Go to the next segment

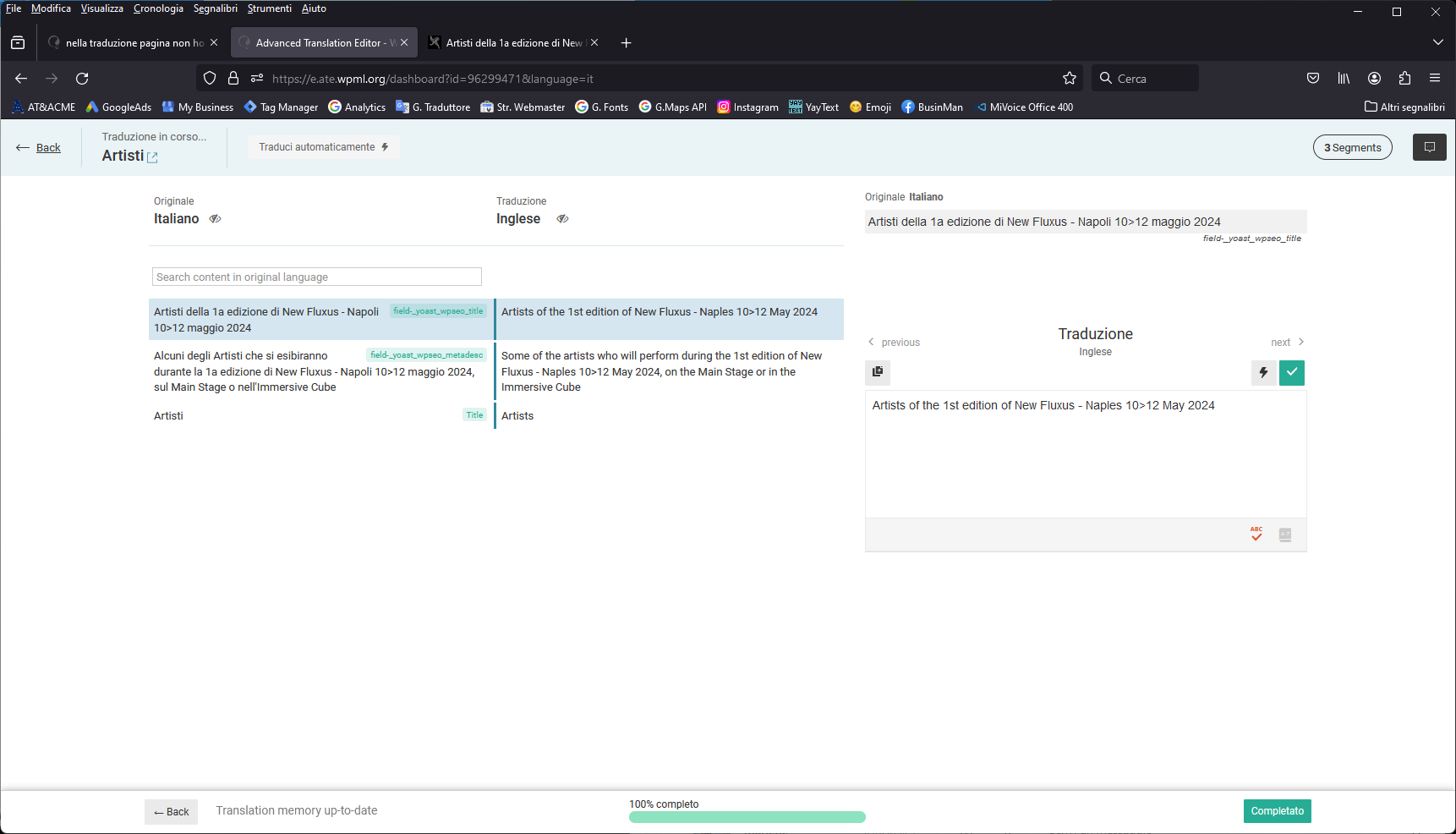click(x=1287, y=343)
